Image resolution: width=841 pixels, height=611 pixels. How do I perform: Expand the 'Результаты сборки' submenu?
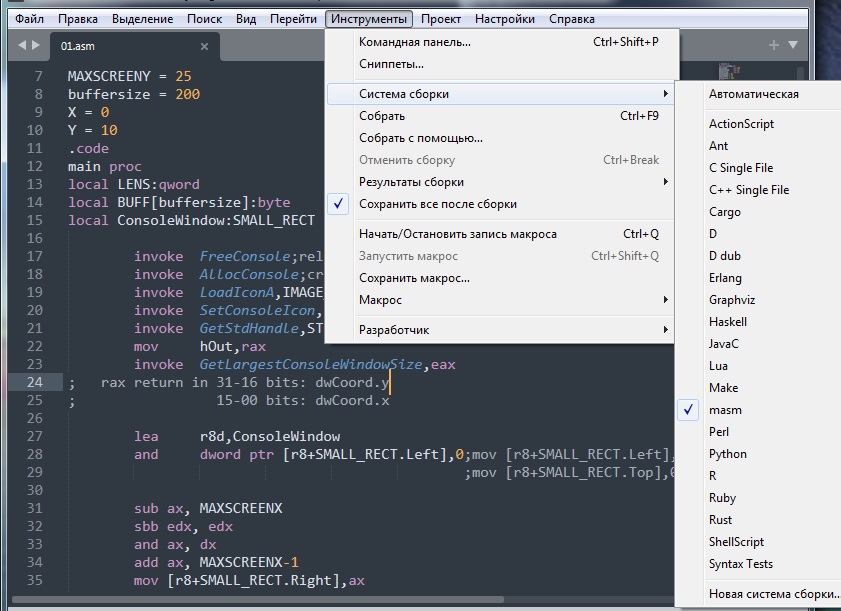(x=411, y=182)
